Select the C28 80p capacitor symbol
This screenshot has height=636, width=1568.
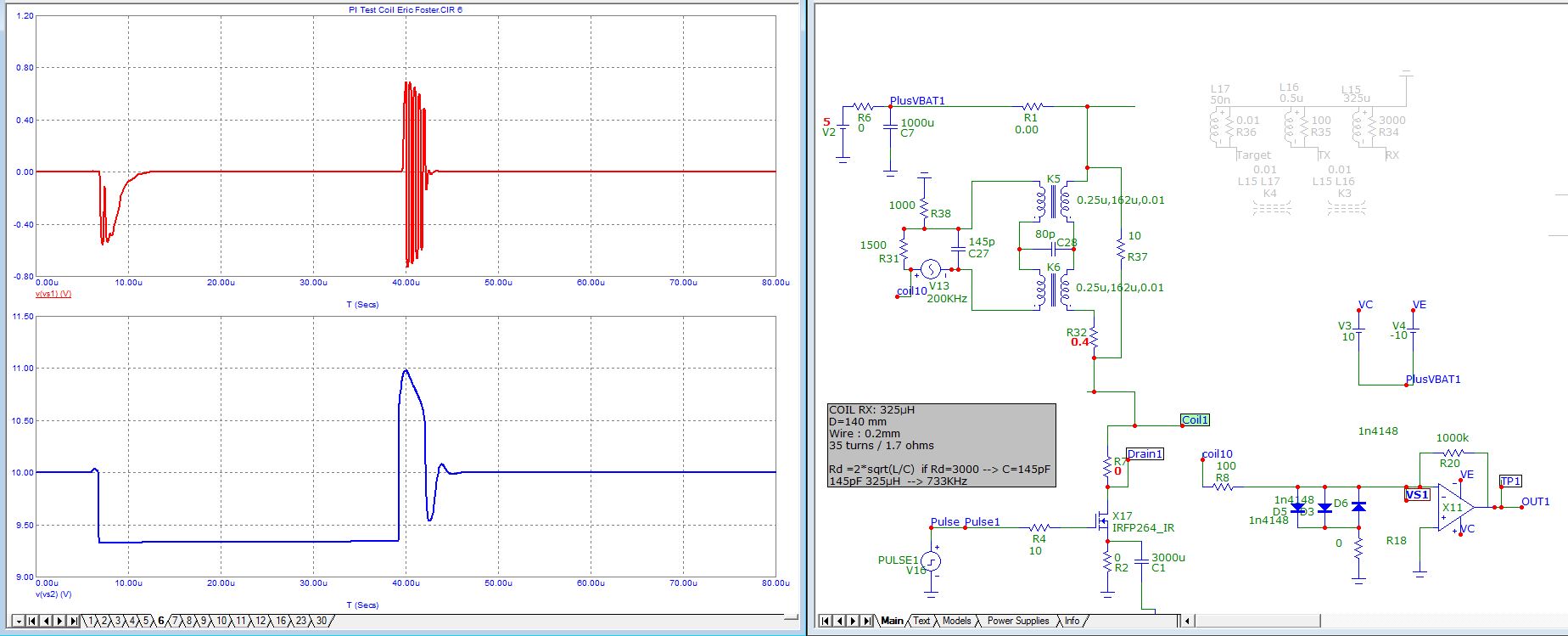pyautogui.click(x=1053, y=248)
